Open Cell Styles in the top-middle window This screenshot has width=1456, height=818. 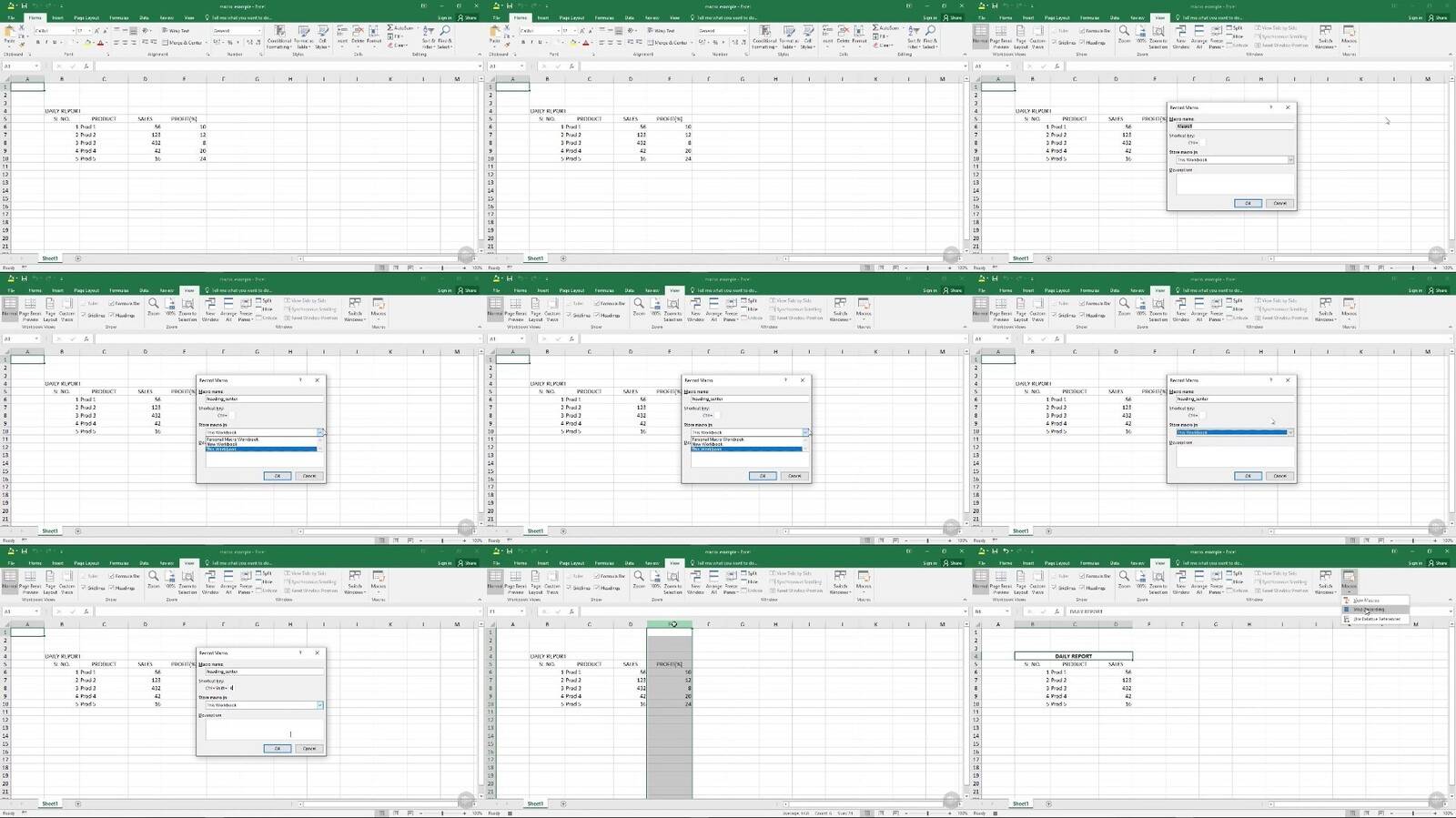coord(807,36)
